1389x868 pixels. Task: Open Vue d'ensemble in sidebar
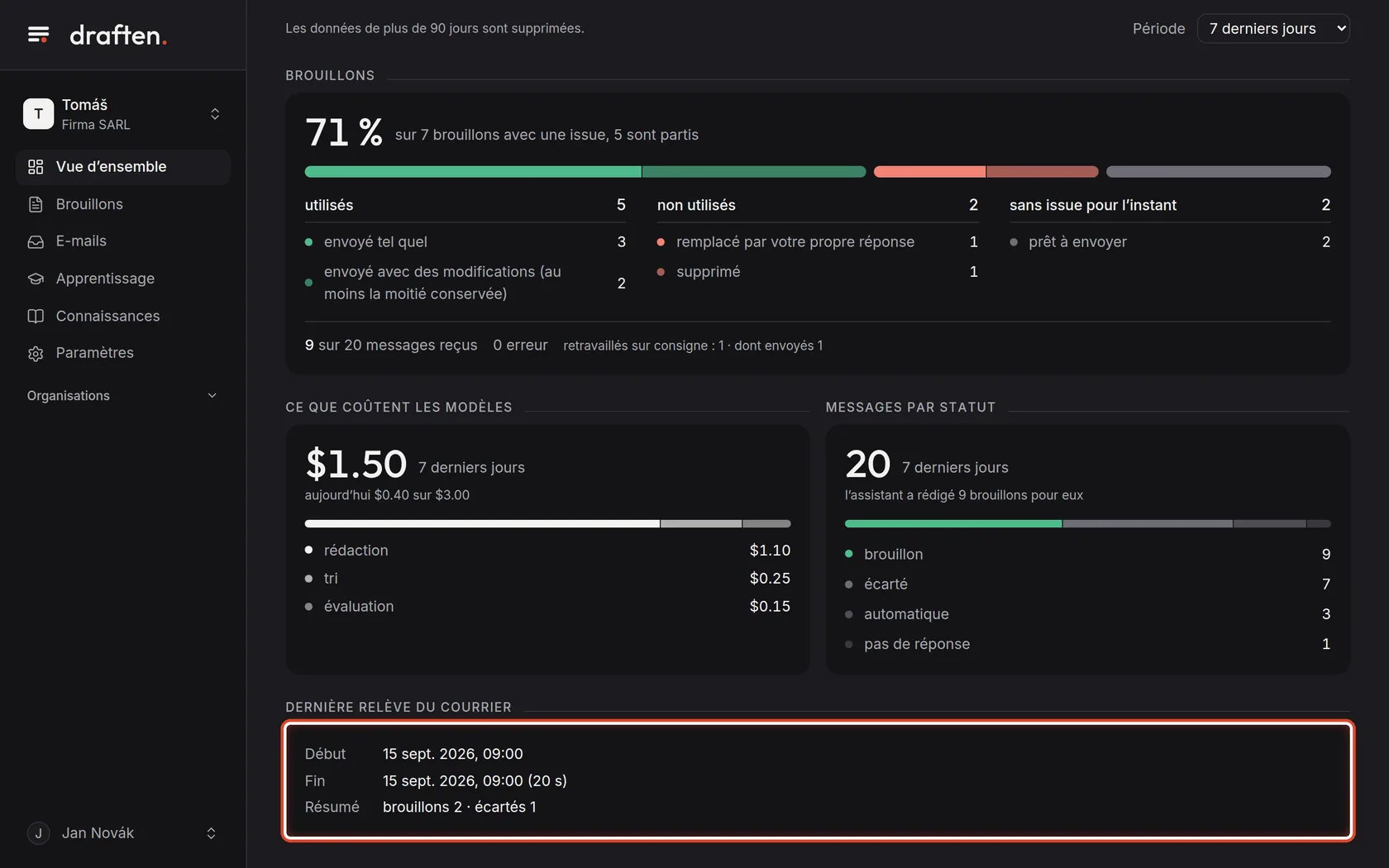(x=122, y=167)
